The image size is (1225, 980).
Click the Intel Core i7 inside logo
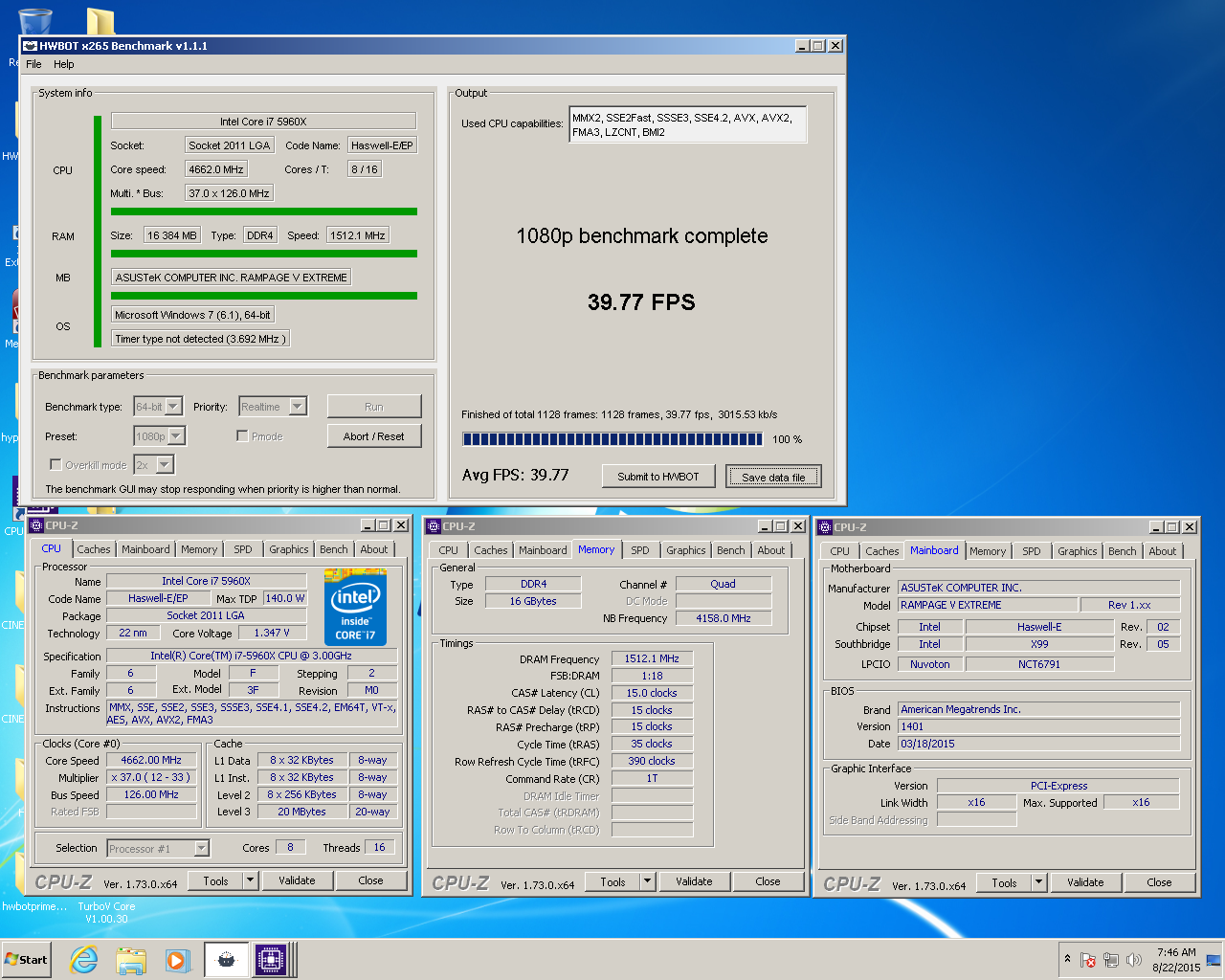[x=355, y=607]
